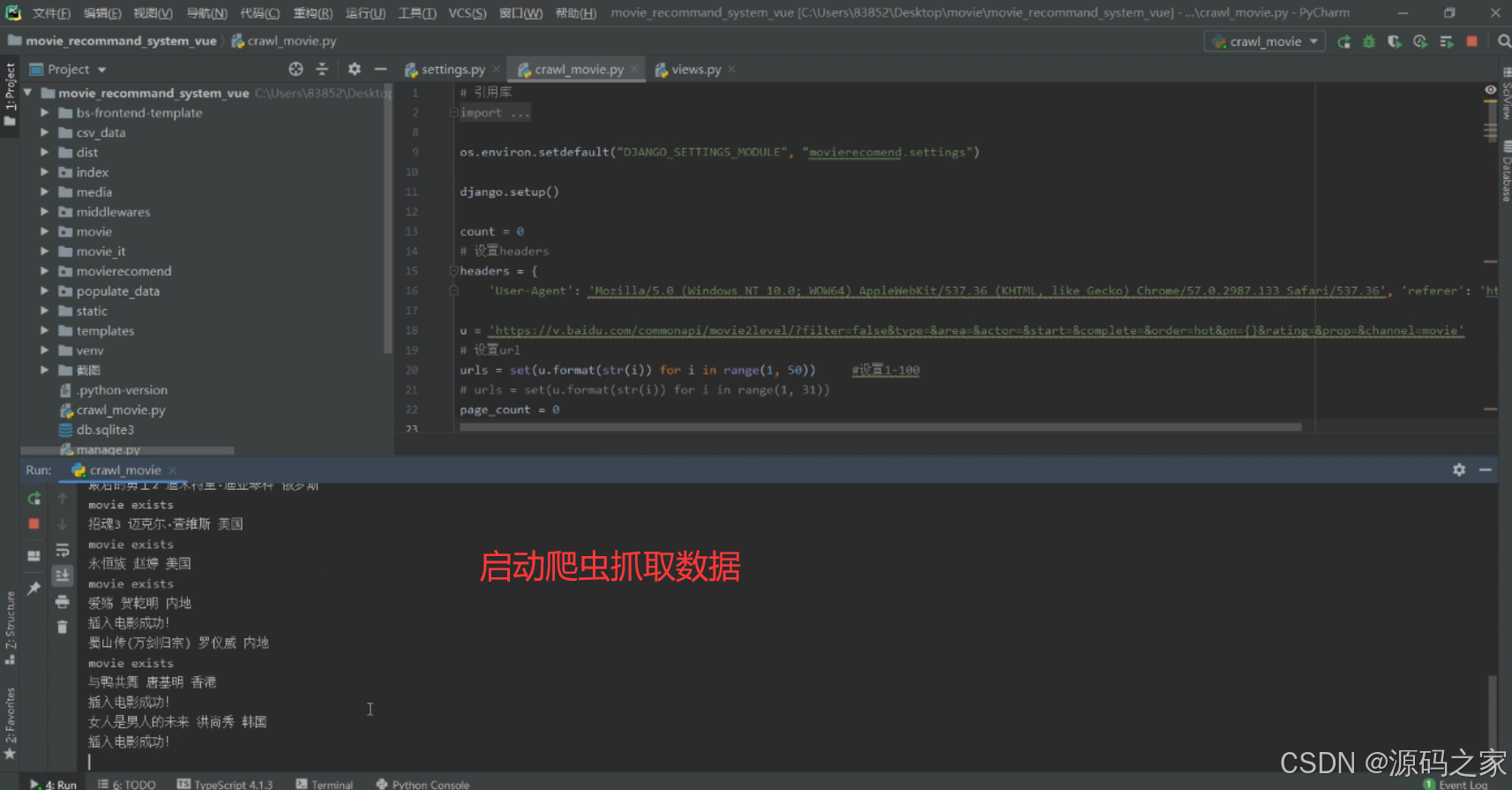
Task: Pin the Run tab
Action: click(34, 588)
